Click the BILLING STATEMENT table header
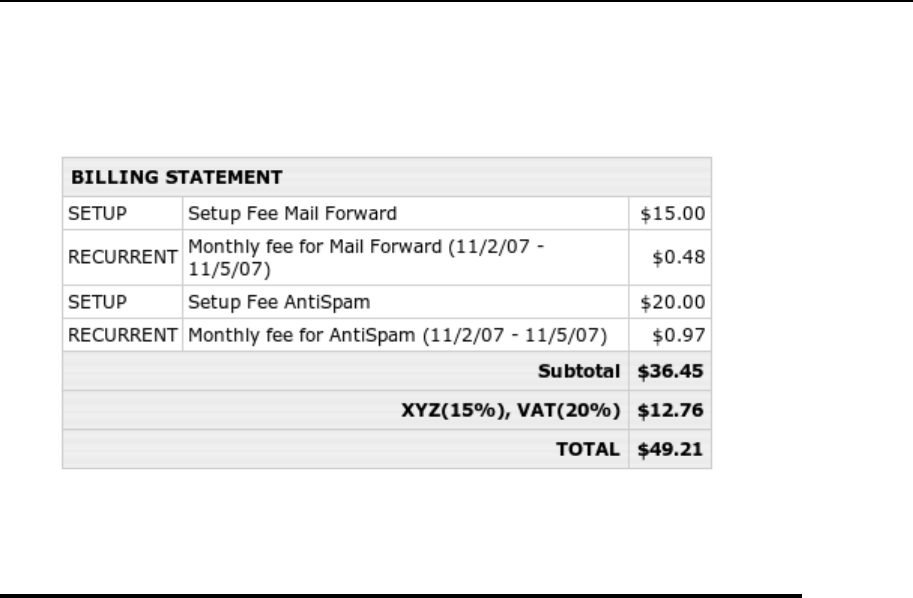This screenshot has width=913, height=598. [175, 178]
